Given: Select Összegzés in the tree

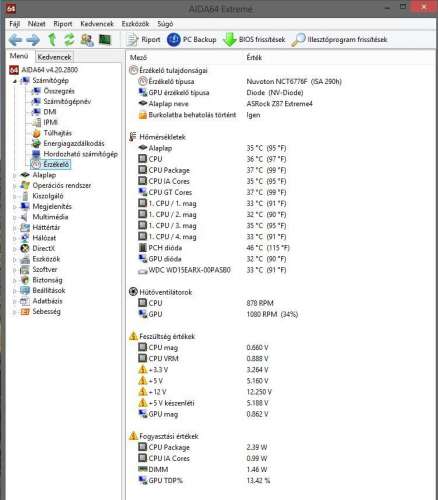Looking at the screenshot, I should [x=59, y=91].
